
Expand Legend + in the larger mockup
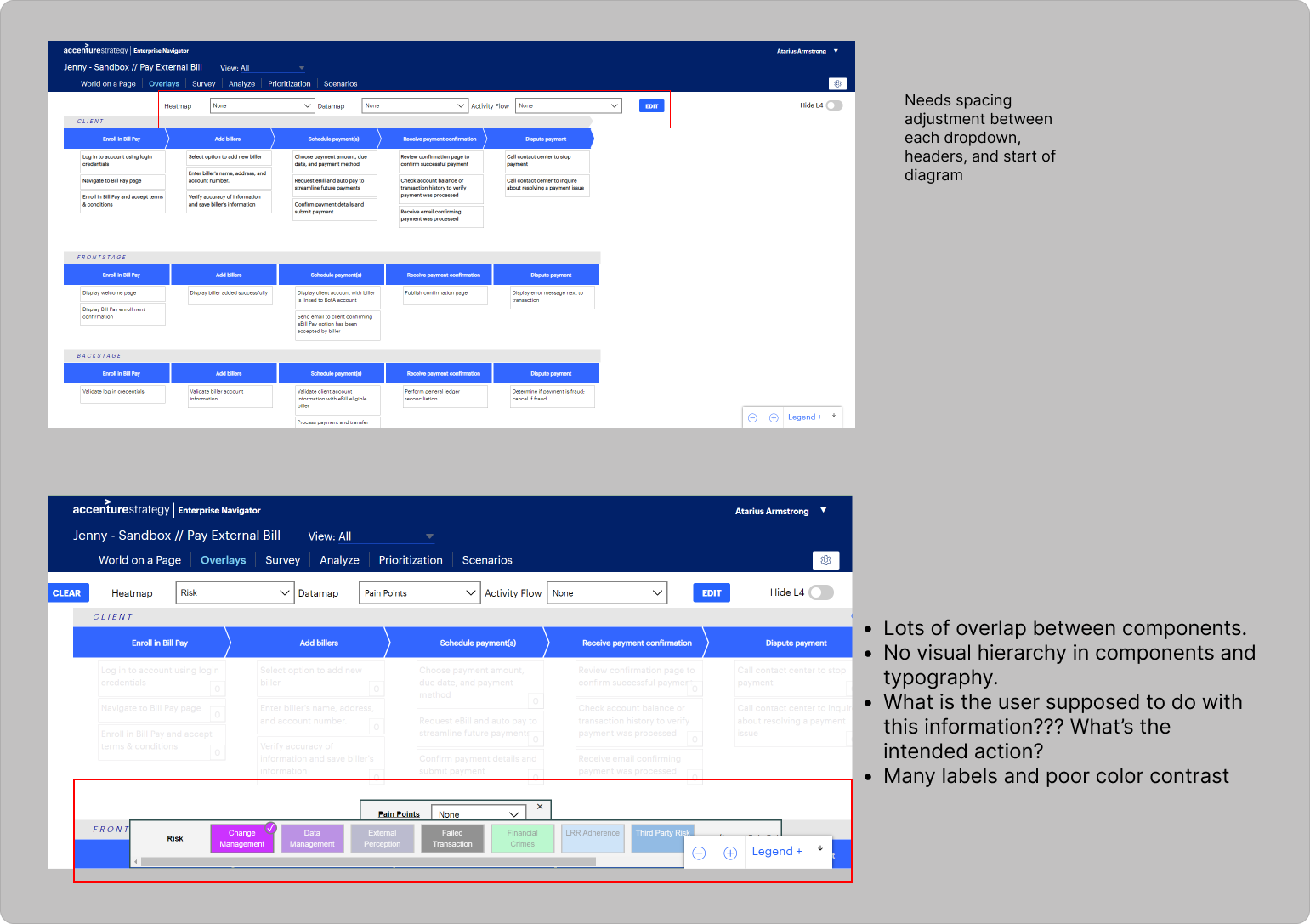776,852
